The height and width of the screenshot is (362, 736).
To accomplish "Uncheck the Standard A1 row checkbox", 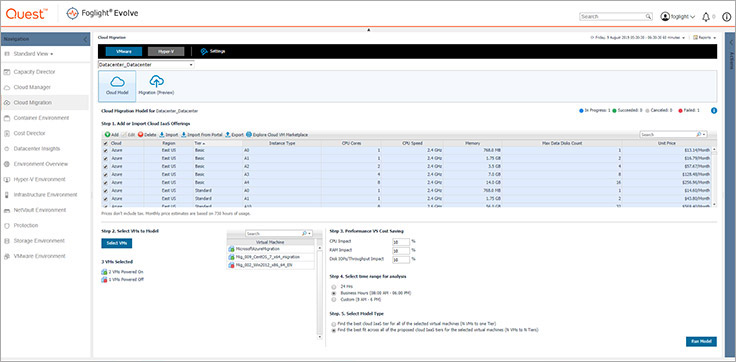I will coord(105,199).
